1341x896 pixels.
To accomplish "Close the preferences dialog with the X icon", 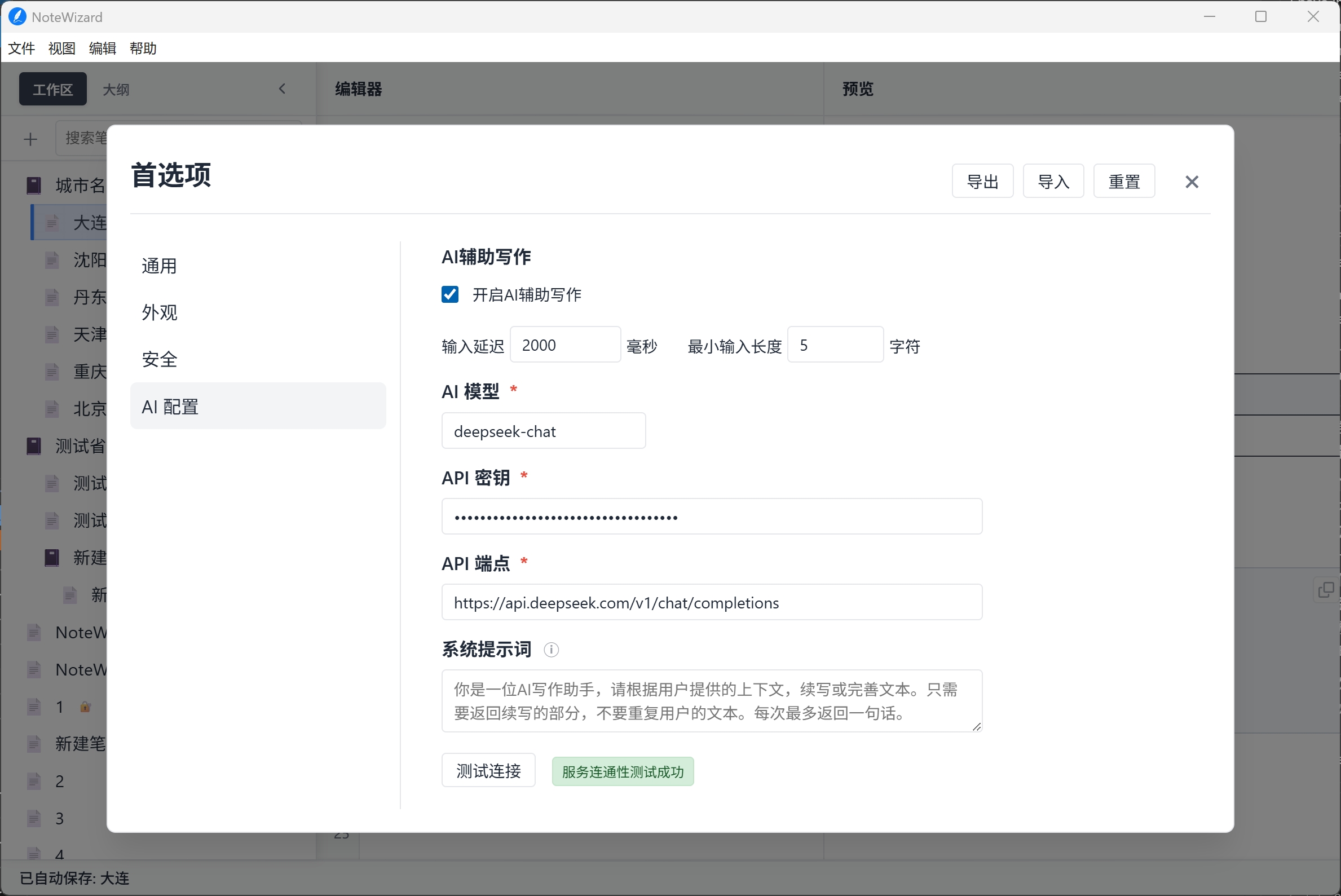I will 1192,182.
